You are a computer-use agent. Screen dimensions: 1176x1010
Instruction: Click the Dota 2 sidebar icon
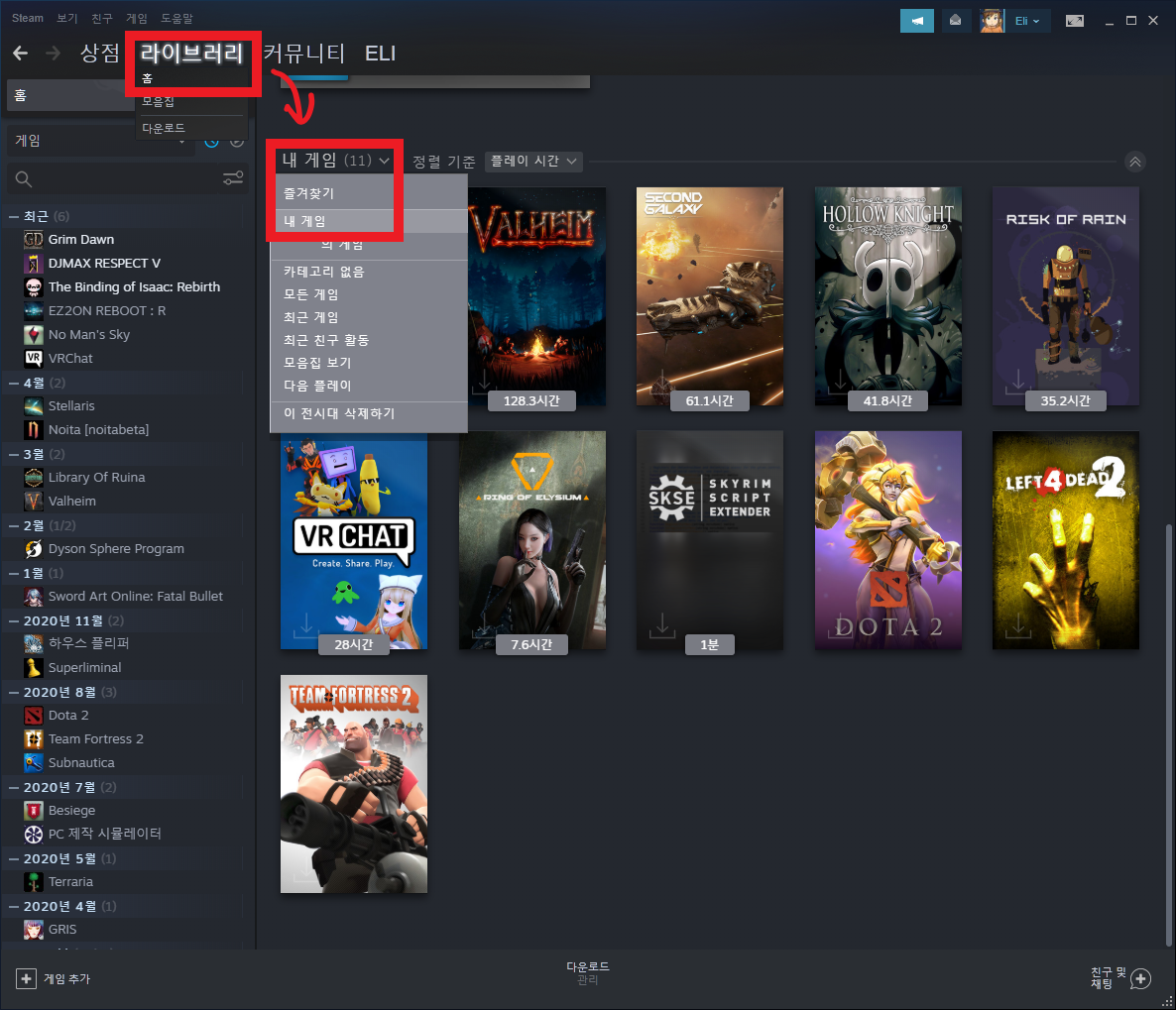[34, 716]
